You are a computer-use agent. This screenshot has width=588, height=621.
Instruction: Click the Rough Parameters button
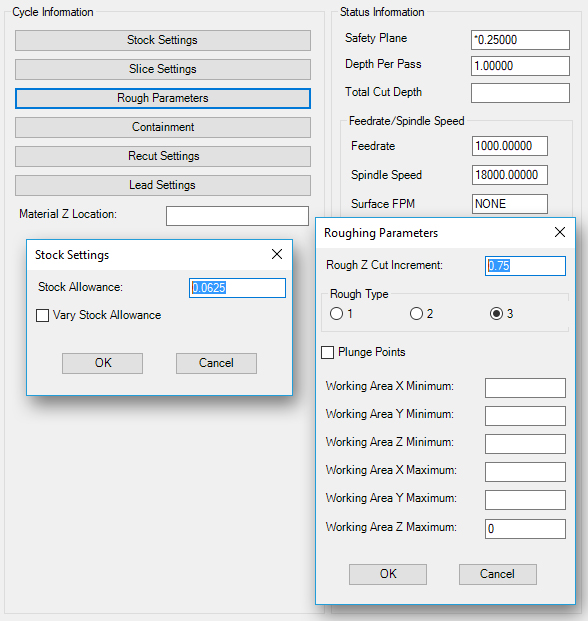(x=163, y=98)
